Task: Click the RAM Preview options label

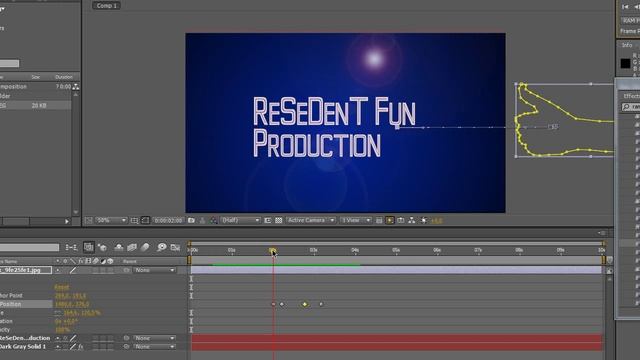Action: (631, 20)
